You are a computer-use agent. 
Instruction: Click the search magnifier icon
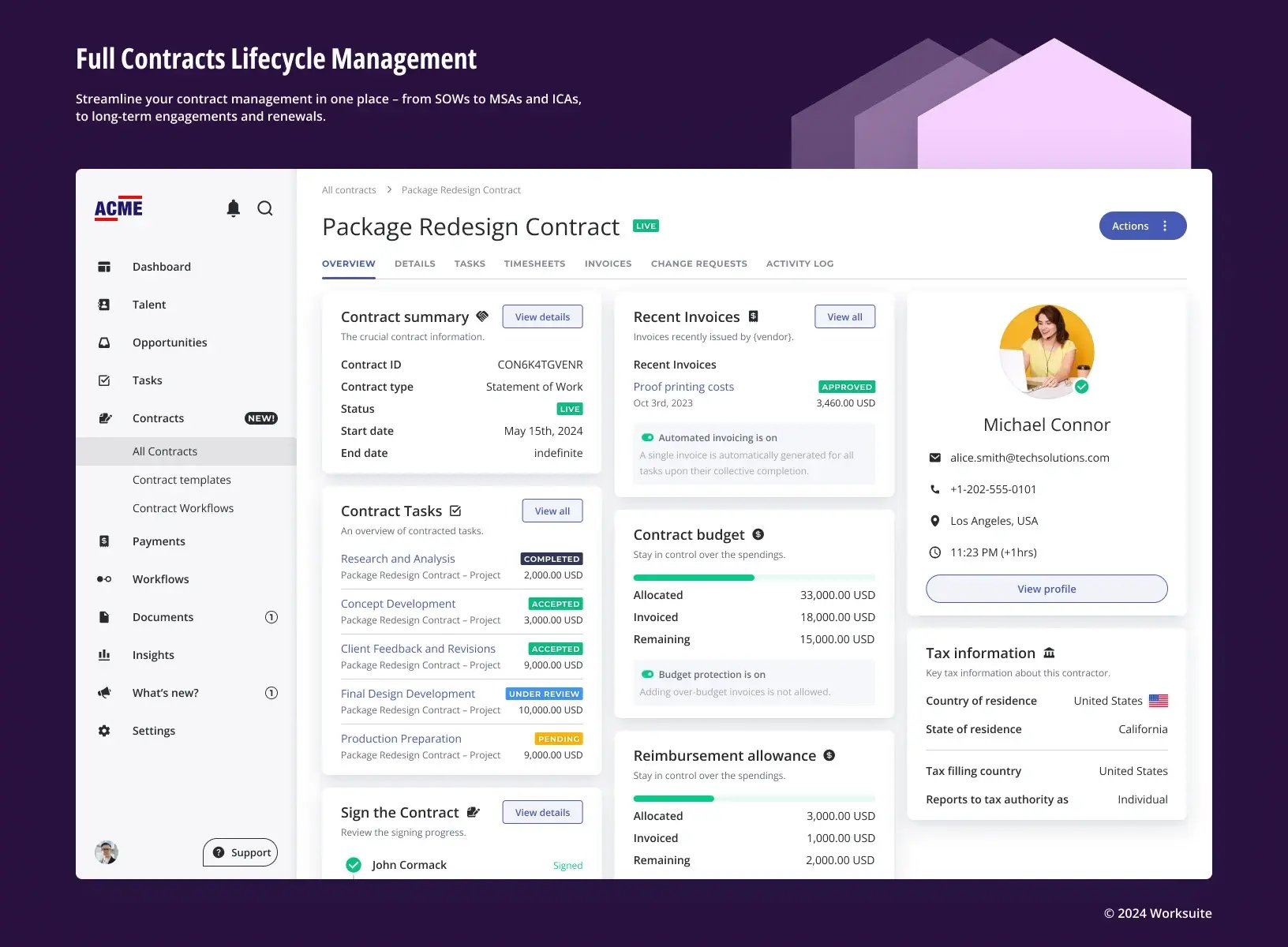click(265, 208)
